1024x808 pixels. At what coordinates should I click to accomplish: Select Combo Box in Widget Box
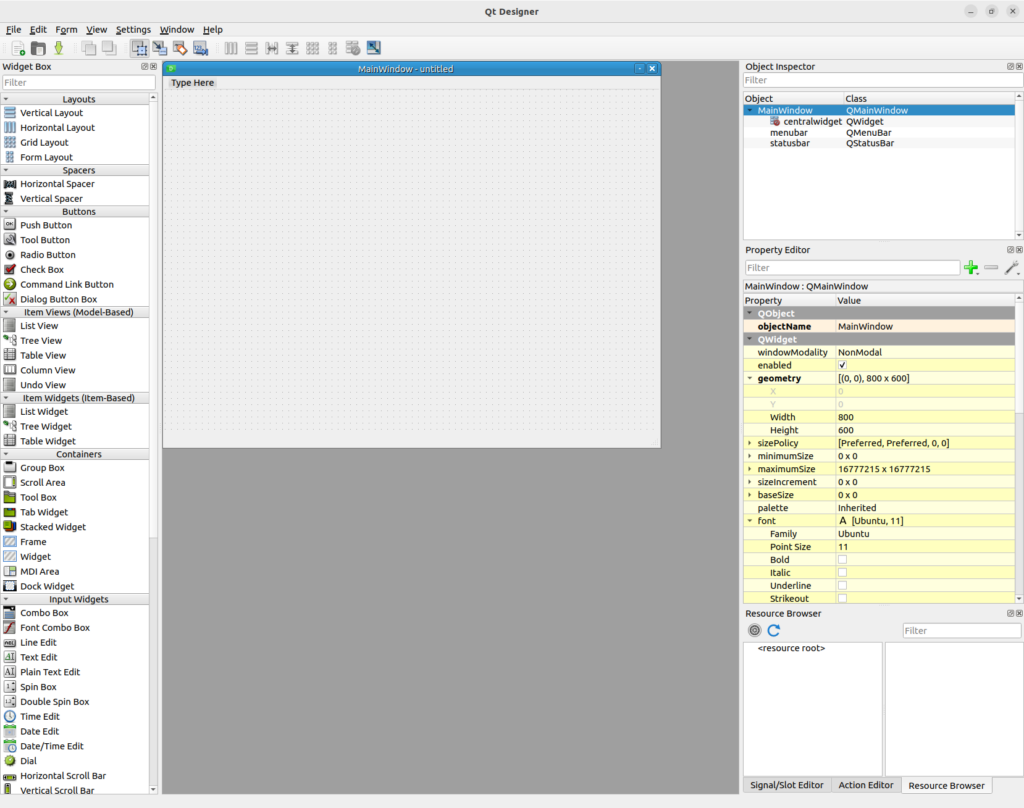pos(44,613)
